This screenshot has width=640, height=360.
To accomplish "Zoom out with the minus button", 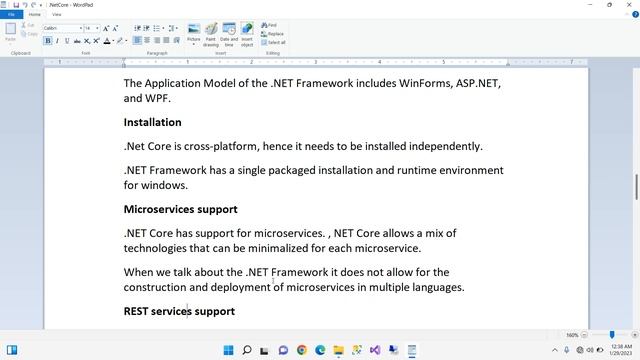I will 584,335.
